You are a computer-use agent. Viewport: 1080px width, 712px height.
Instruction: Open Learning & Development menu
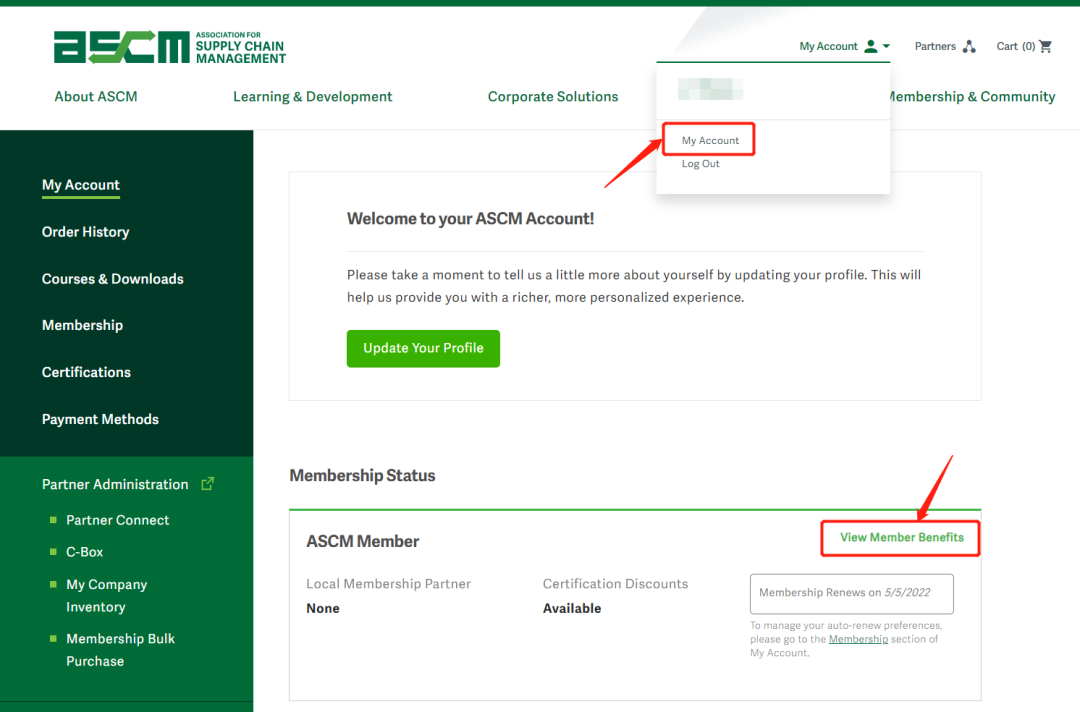tap(313, 96)
